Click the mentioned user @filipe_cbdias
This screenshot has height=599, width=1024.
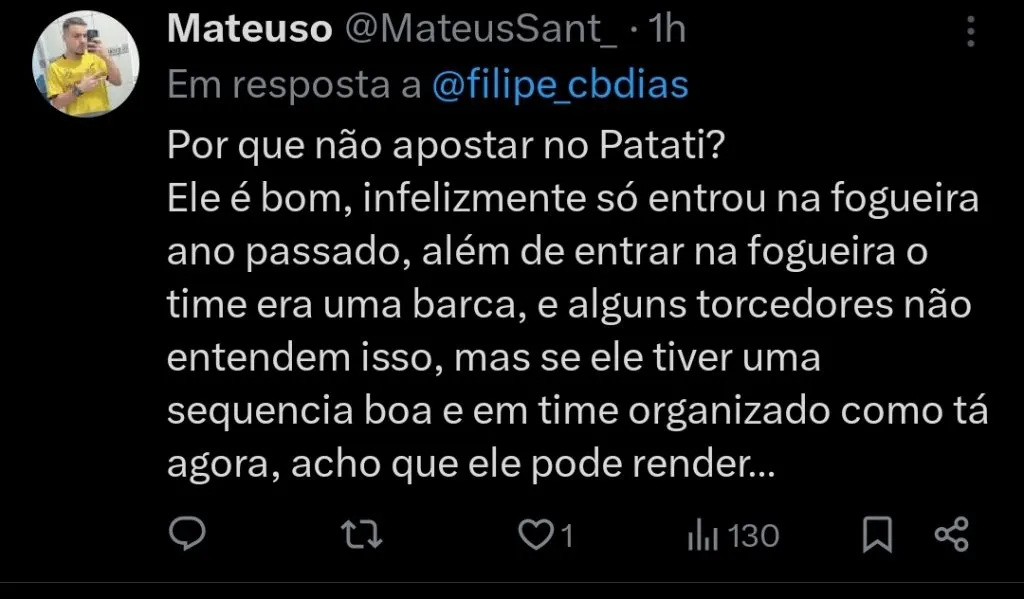pyautogui.click(x=562, y=86)
